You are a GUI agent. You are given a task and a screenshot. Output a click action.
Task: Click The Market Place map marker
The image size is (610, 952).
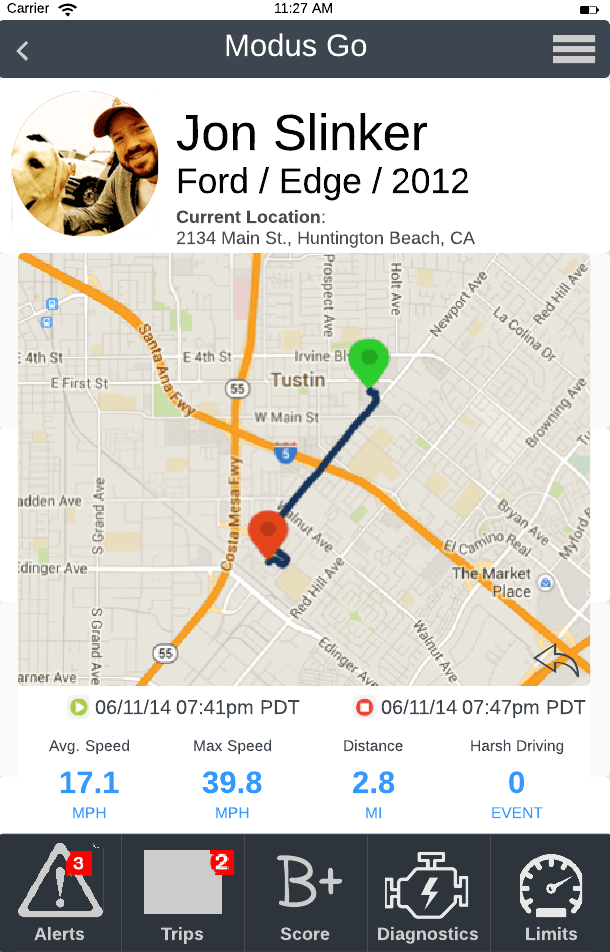coord(546,583)
